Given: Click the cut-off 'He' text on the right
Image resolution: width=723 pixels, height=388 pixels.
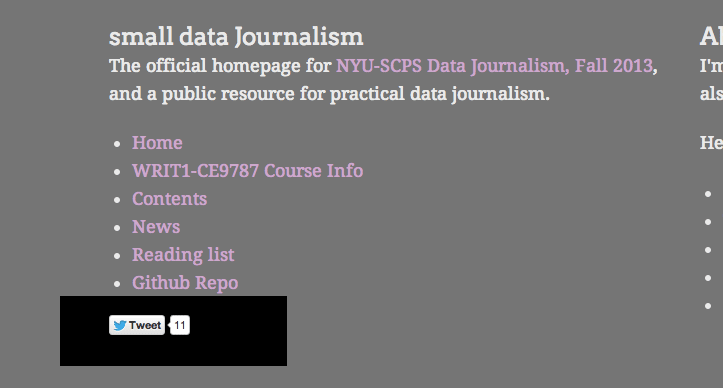Looking at the screenshot, I should coord(711,143).
